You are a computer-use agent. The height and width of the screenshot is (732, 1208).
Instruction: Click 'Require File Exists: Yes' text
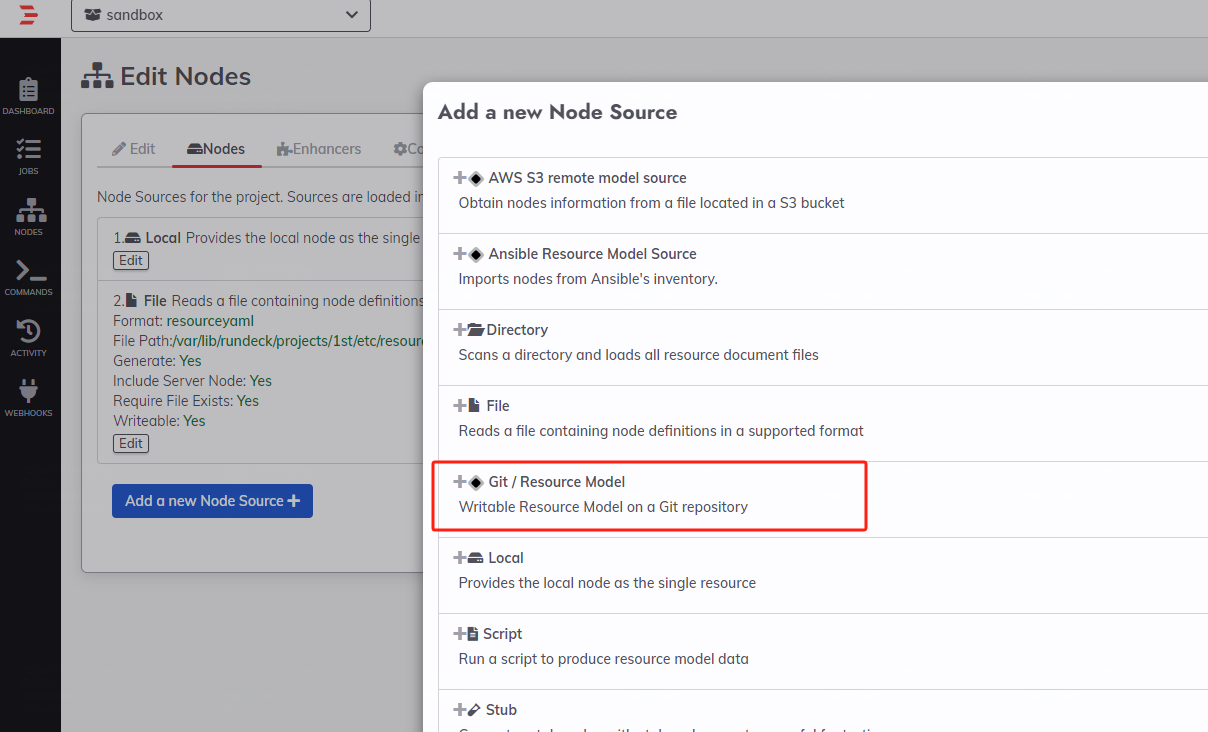[186, 401]
